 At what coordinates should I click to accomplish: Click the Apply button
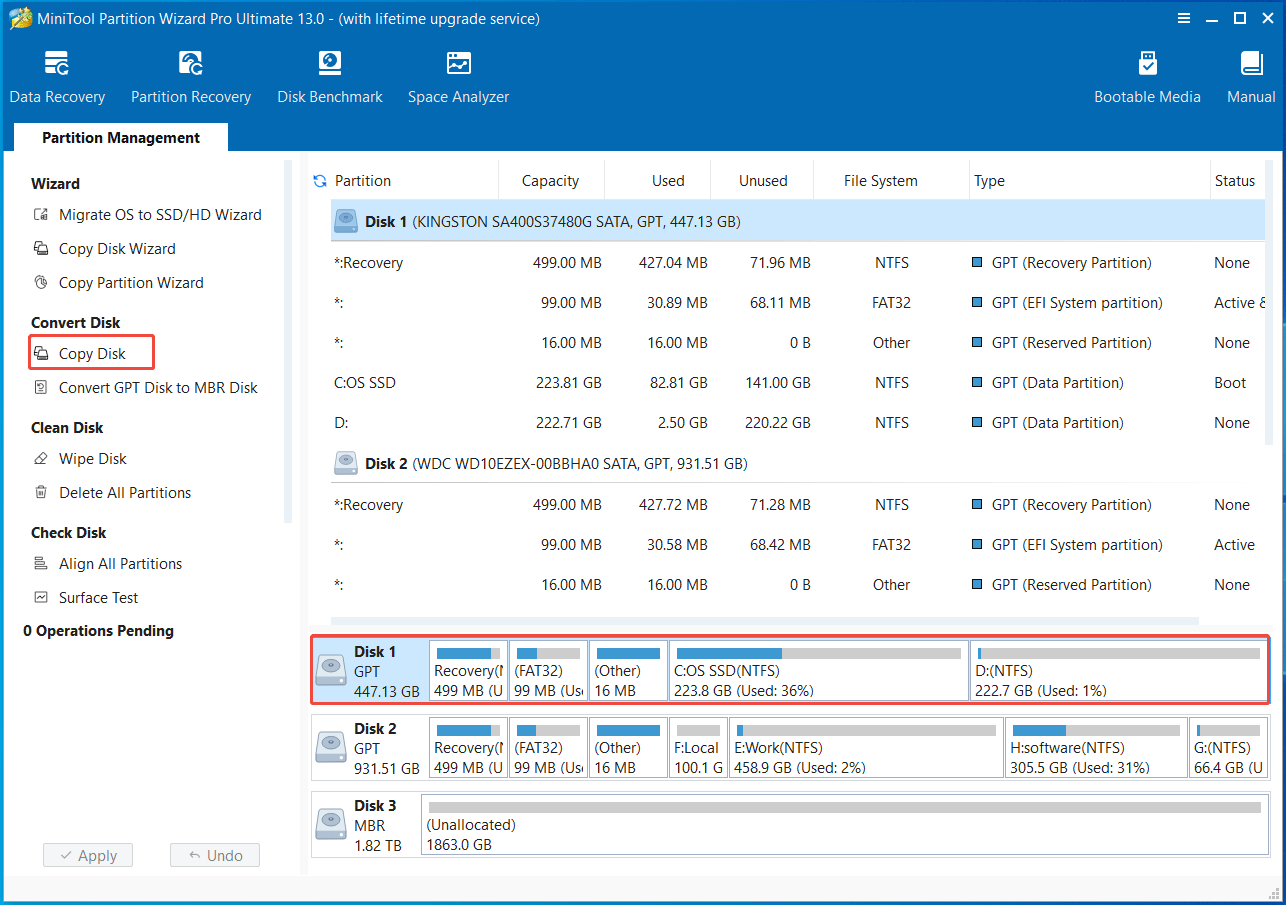tap(87, 855)
